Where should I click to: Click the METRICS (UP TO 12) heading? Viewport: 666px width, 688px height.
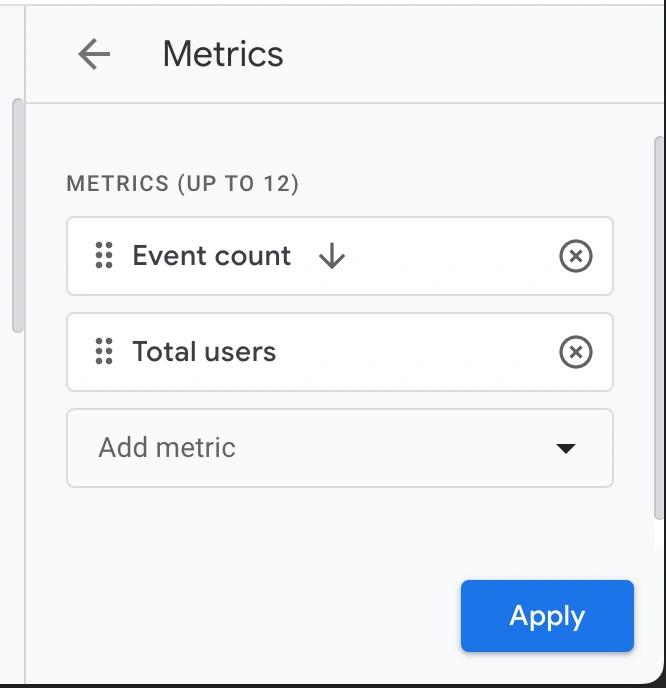tap(183, 183)
